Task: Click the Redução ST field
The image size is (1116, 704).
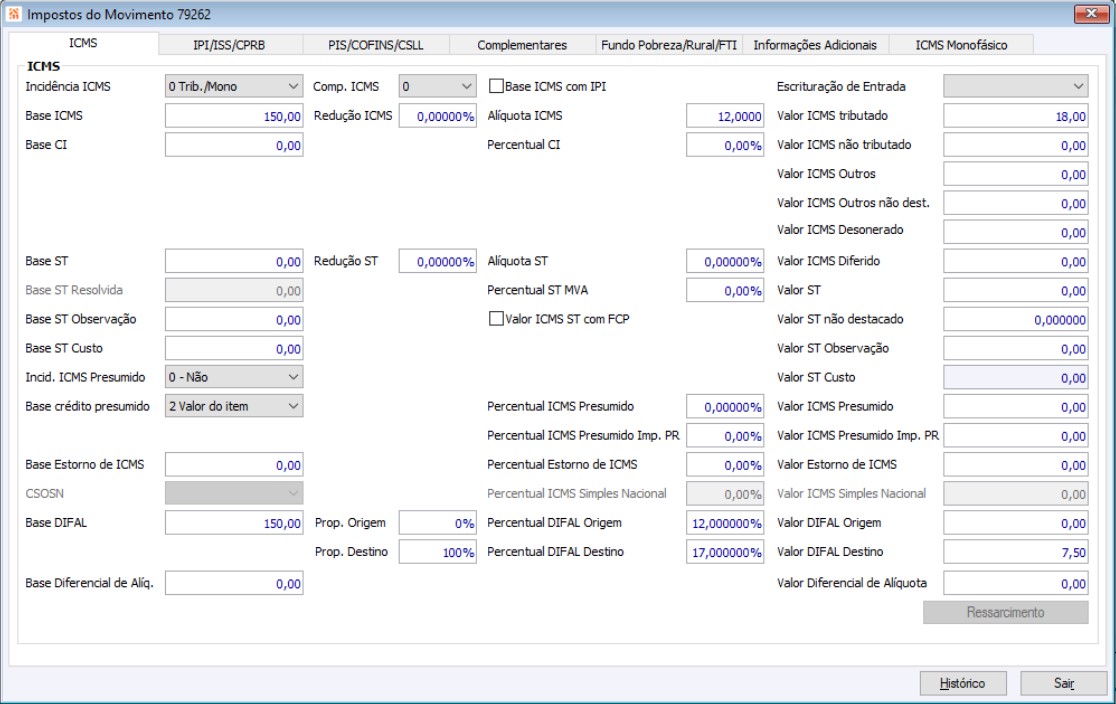Action: click(437, 261)
